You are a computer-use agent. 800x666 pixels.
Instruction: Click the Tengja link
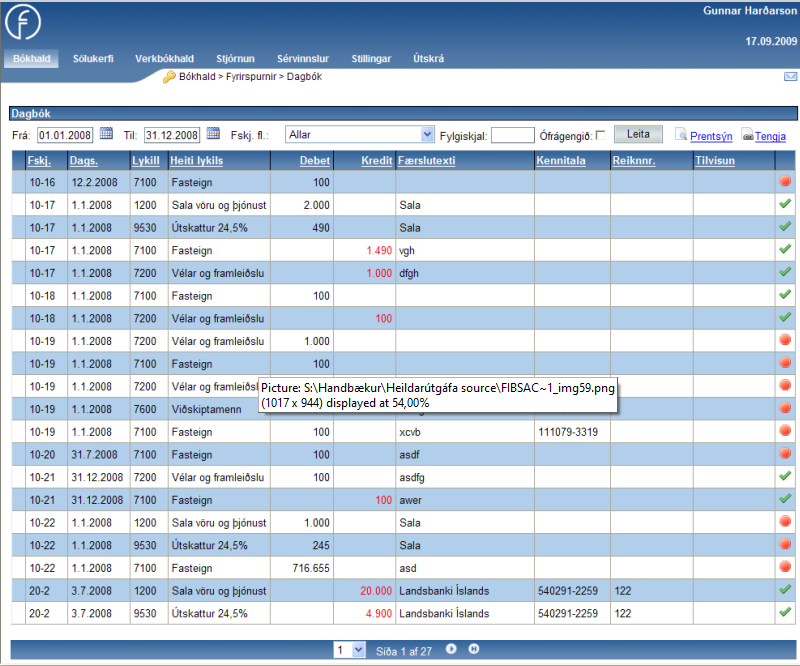(769, 135)
